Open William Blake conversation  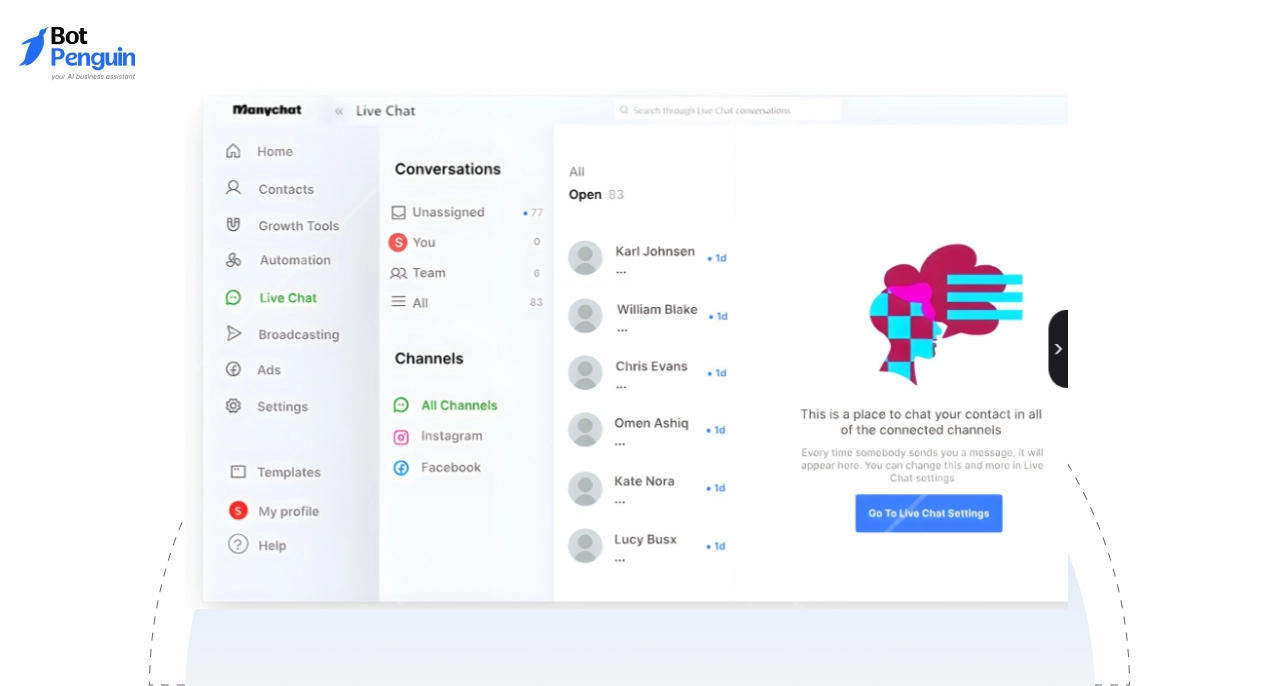click(648, 316)
